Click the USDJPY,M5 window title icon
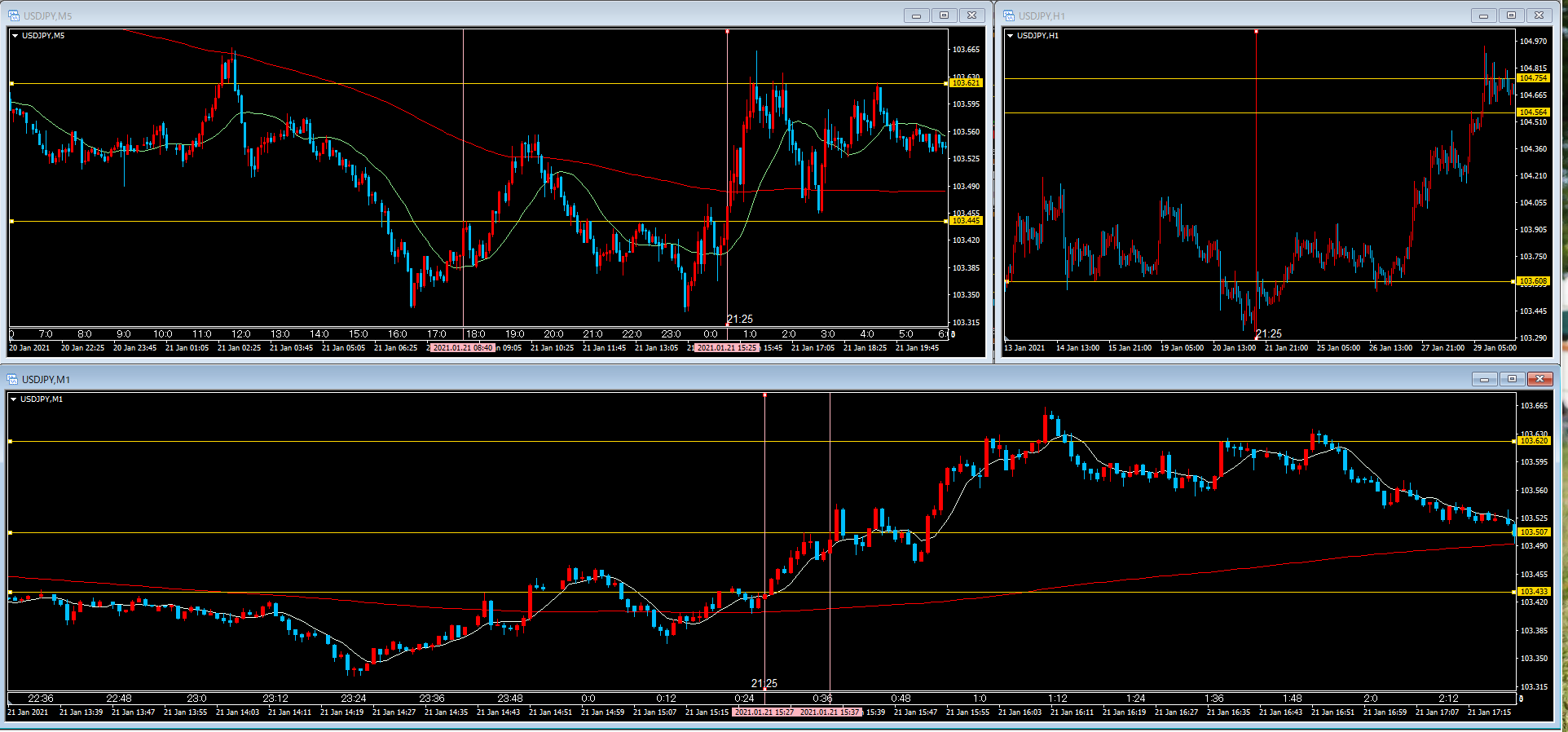This screenshot has height=732, width=1568. (x=14, y=15)
